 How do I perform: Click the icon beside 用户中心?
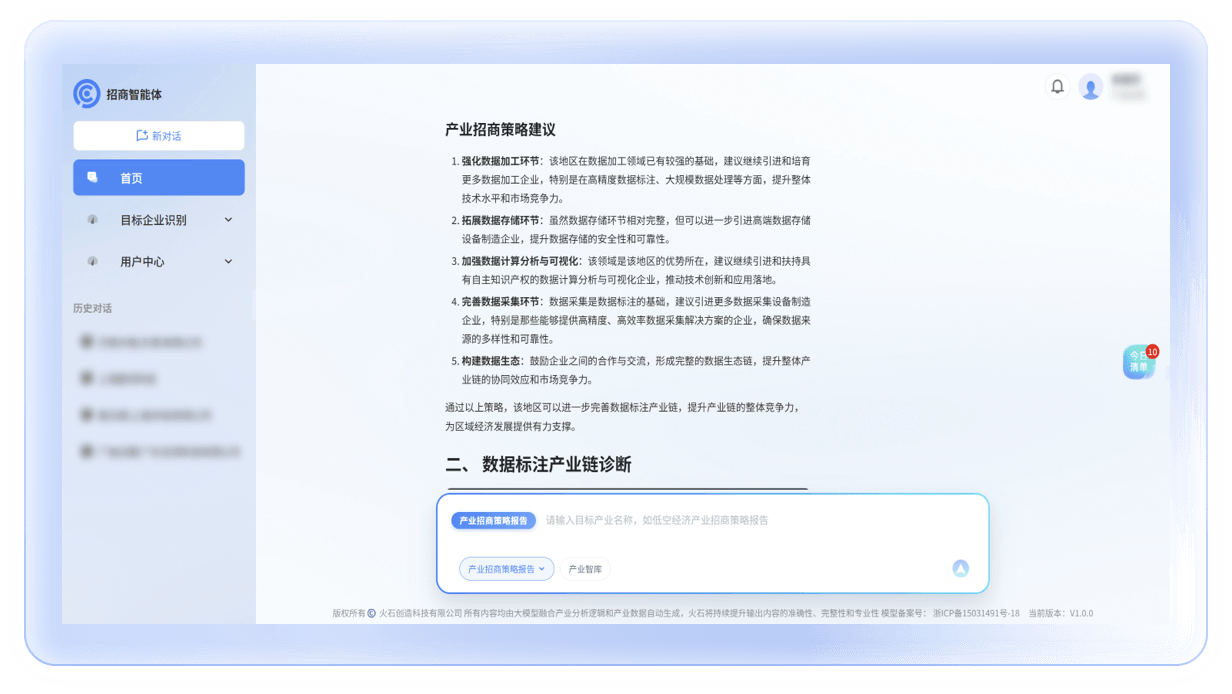[x=93, y=262]
